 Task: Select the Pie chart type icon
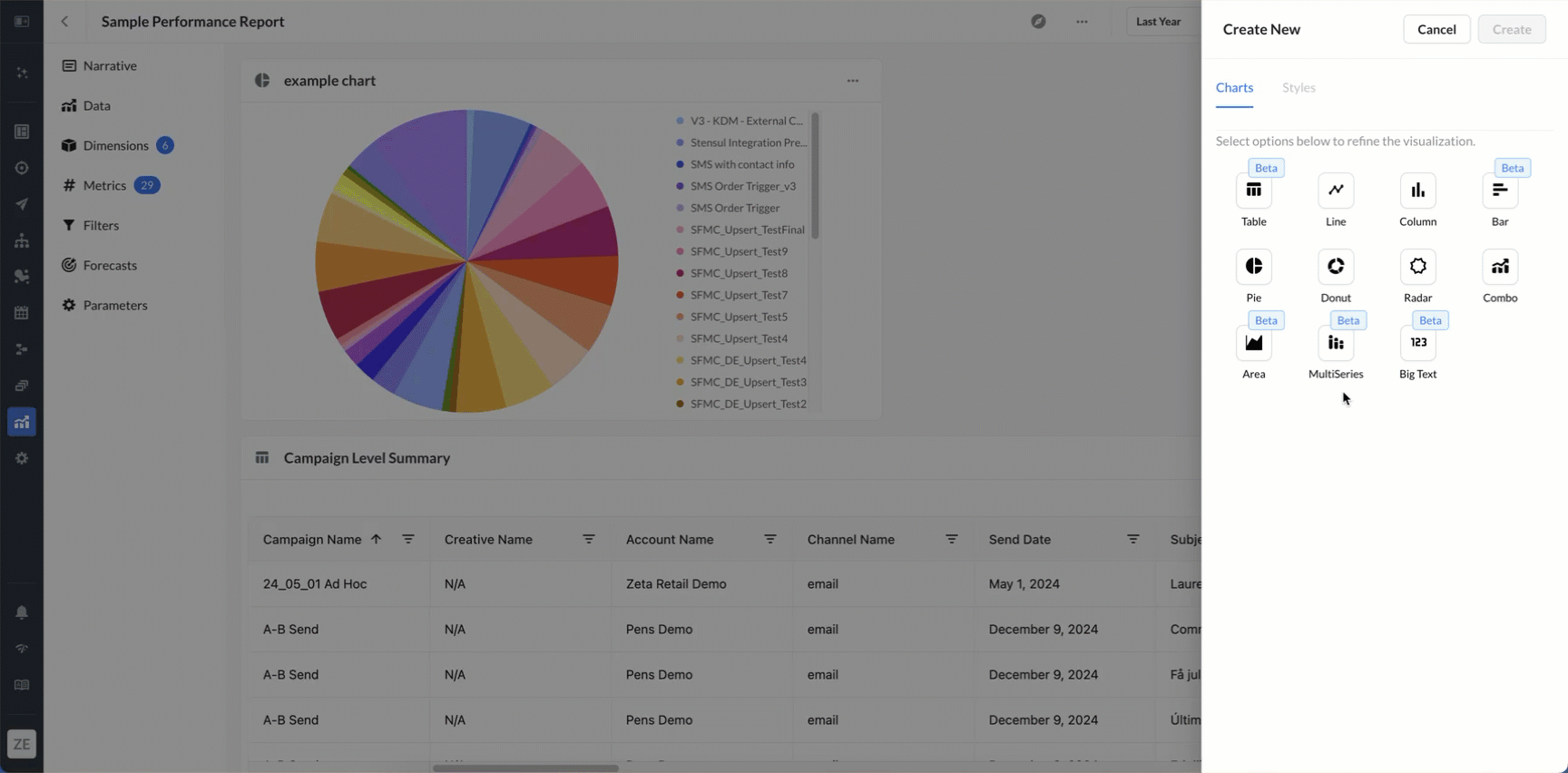[1253, 266]
